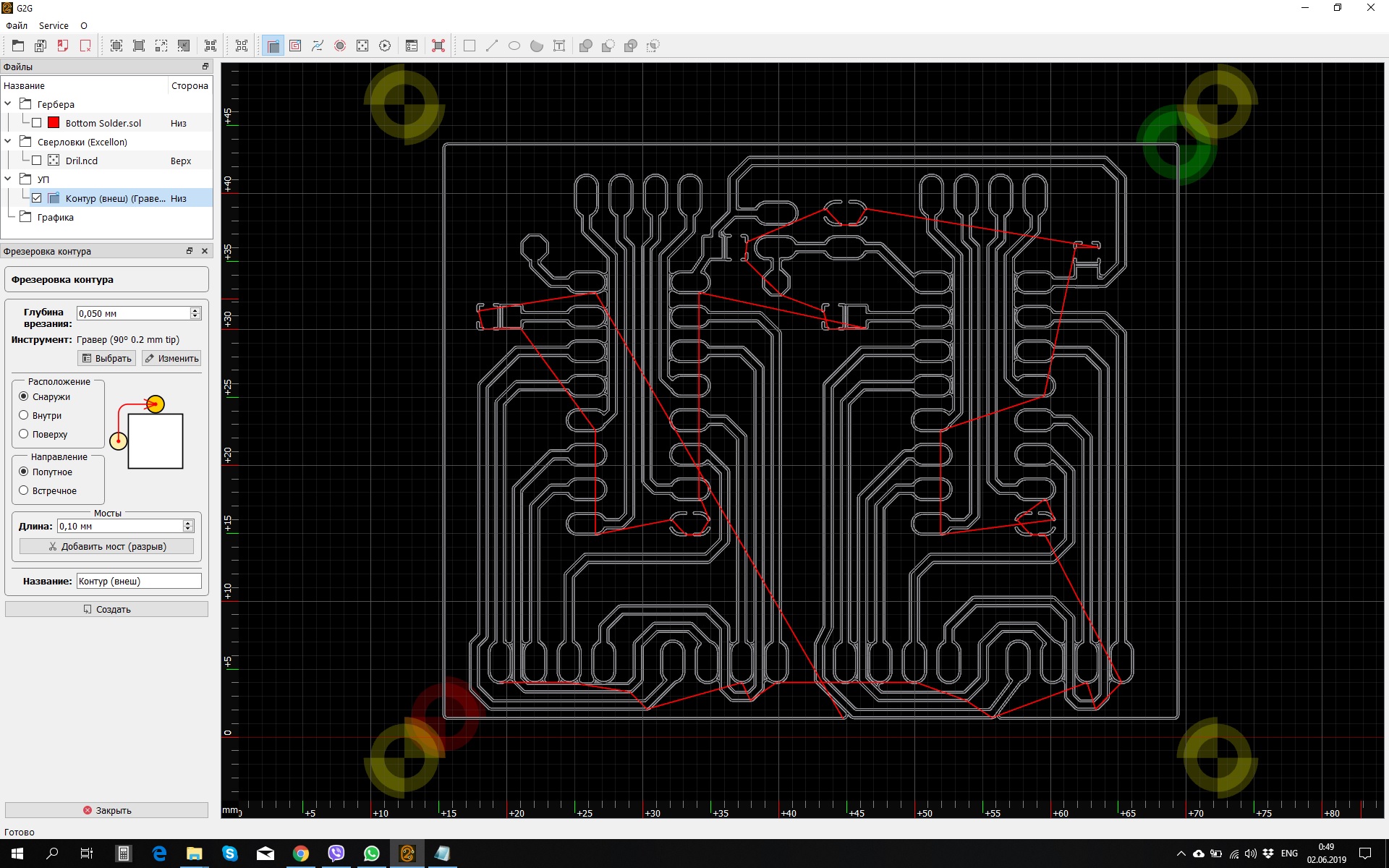The height and width of the screenshot is (868, 1389).
Task: Select the rectangle drawing tool
Action: point(470,46)
